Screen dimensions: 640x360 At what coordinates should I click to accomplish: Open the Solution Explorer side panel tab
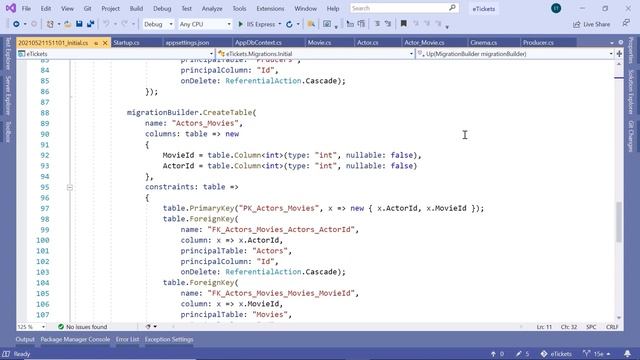coord(631,92)
